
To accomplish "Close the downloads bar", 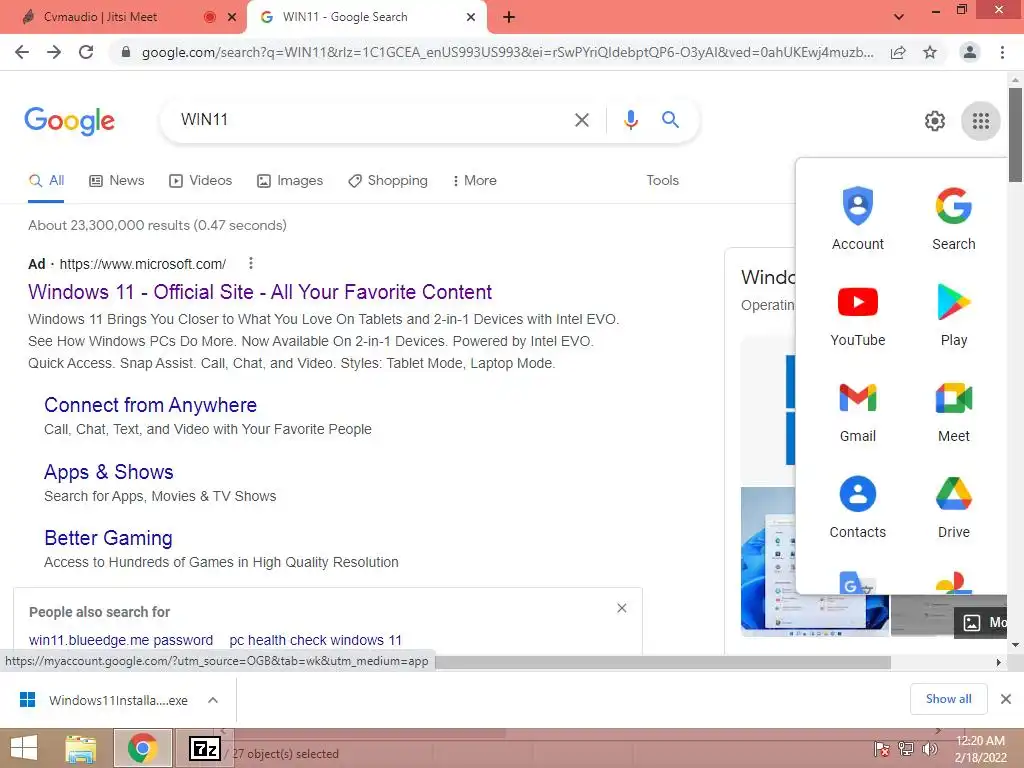I will (1006, 699).
